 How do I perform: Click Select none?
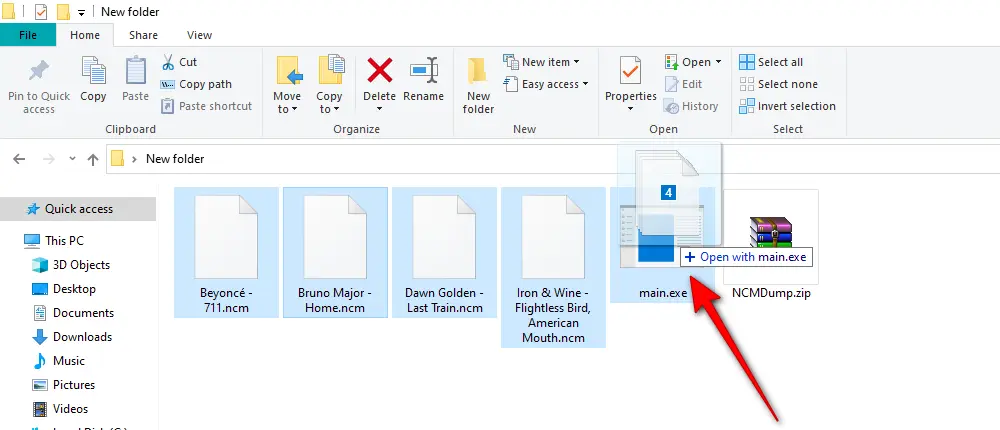[x=778, y=84]
